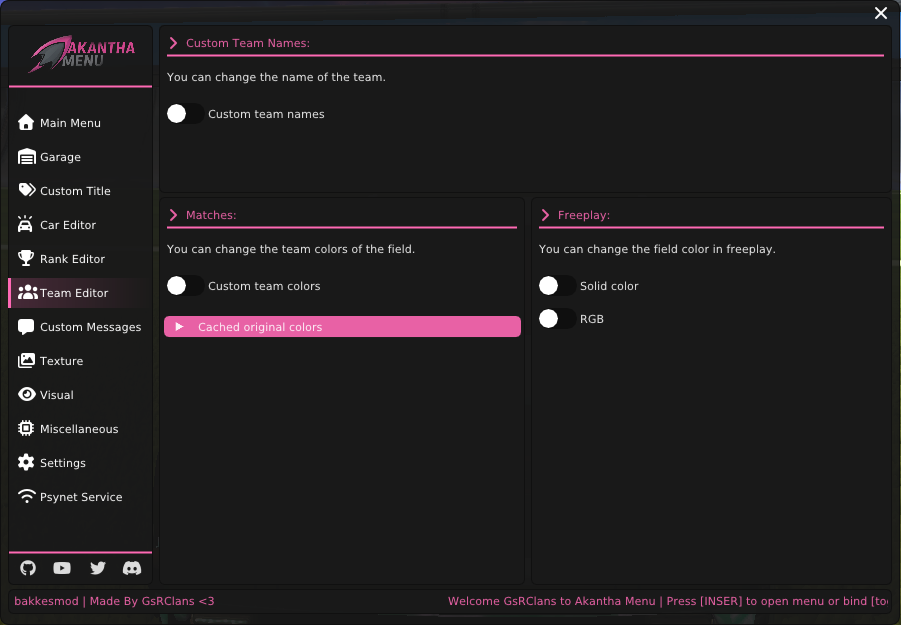
Task: Select the Rank Editor trophy icon
Action: [x=26, y=259]
